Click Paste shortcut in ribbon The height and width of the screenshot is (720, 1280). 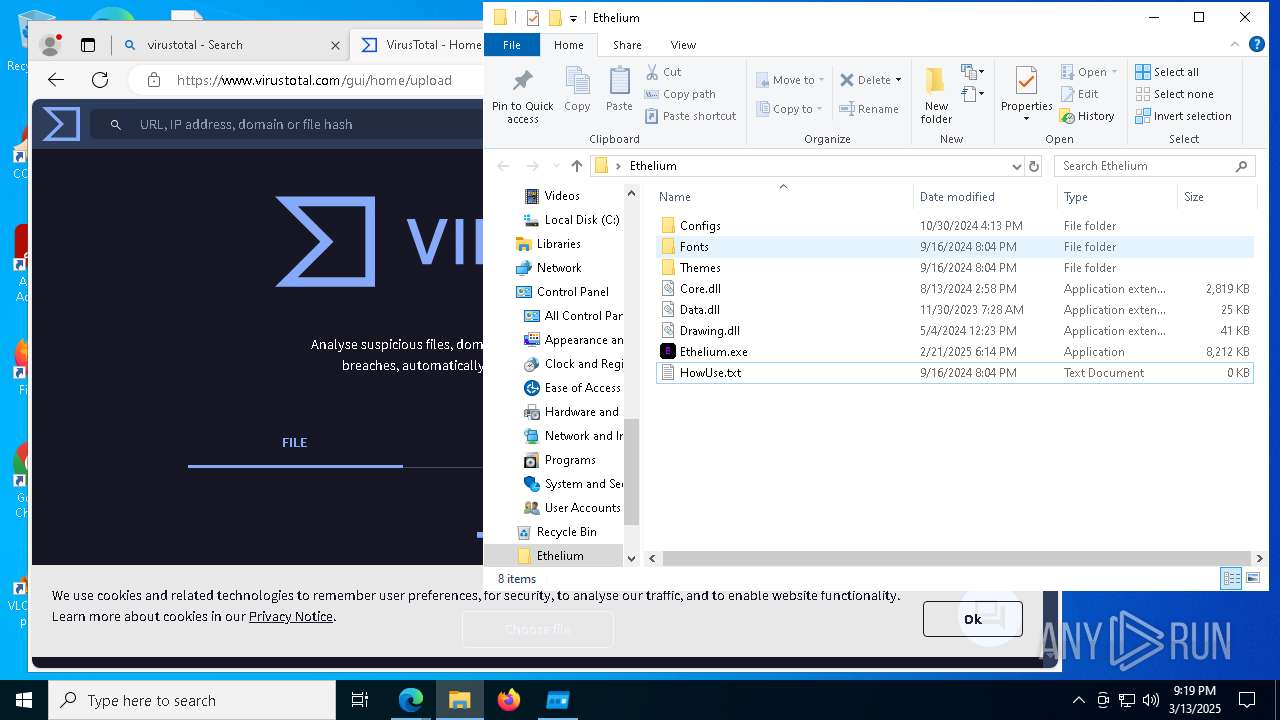(x=690, y=116)
